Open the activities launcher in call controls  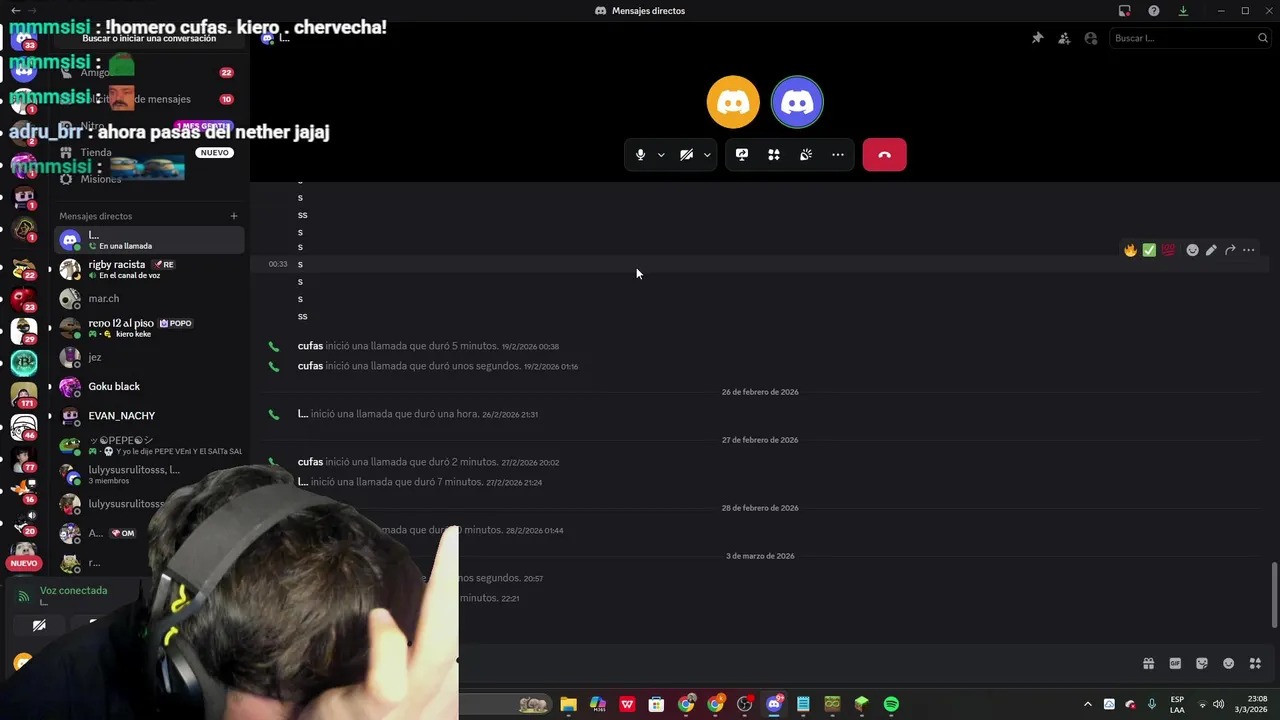click(x=774, y=155)
